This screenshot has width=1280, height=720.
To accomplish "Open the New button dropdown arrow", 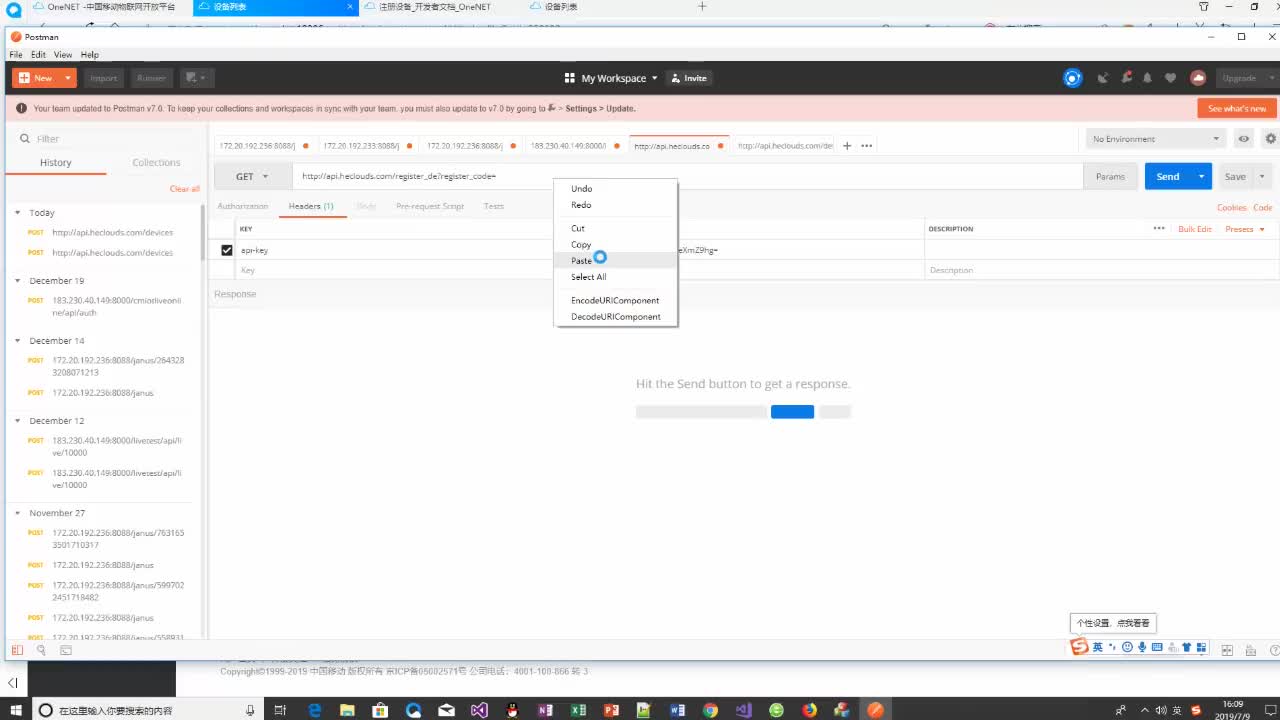I will (68, 78).
